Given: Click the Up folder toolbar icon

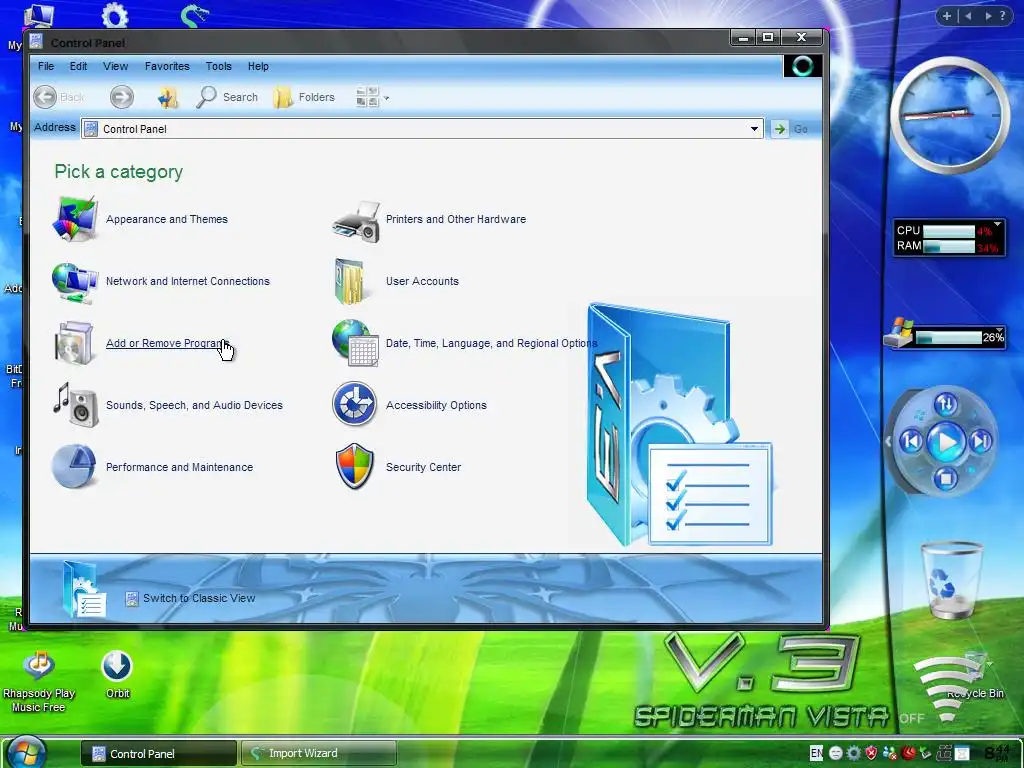Looking at the screenshot, I should tap(168, 97).
